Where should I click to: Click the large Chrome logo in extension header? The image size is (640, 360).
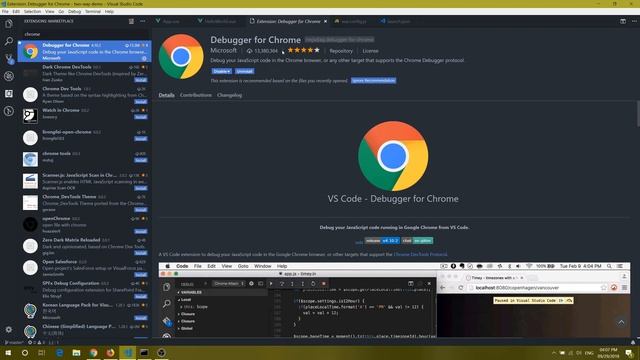coord(181,57)
